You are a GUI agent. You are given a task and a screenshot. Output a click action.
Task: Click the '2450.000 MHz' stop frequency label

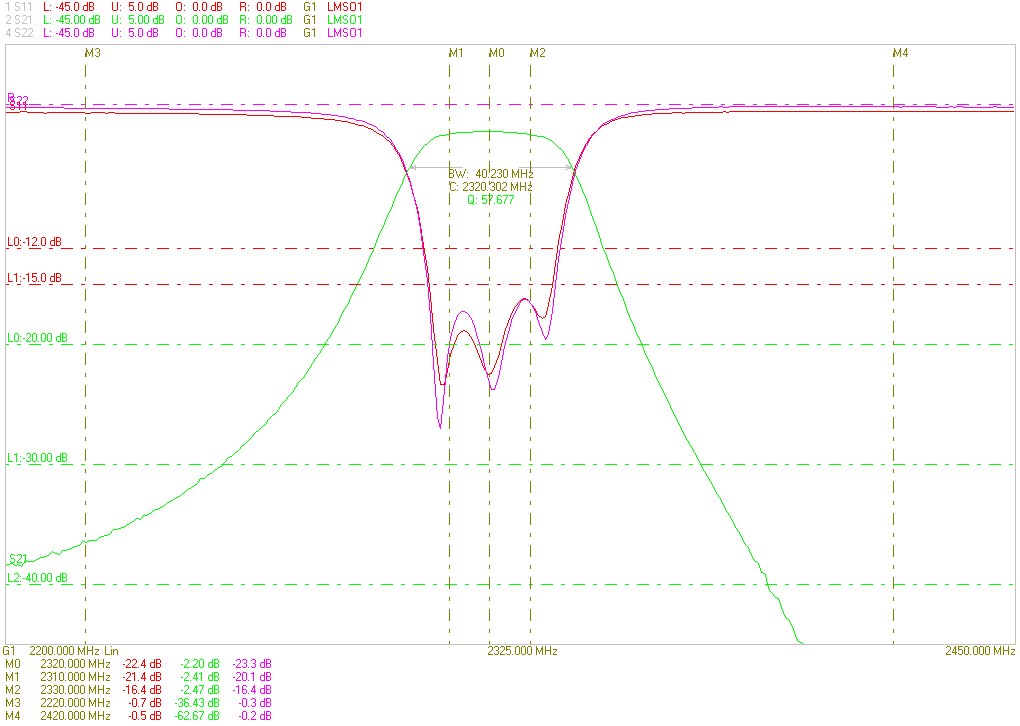(980, 651)
